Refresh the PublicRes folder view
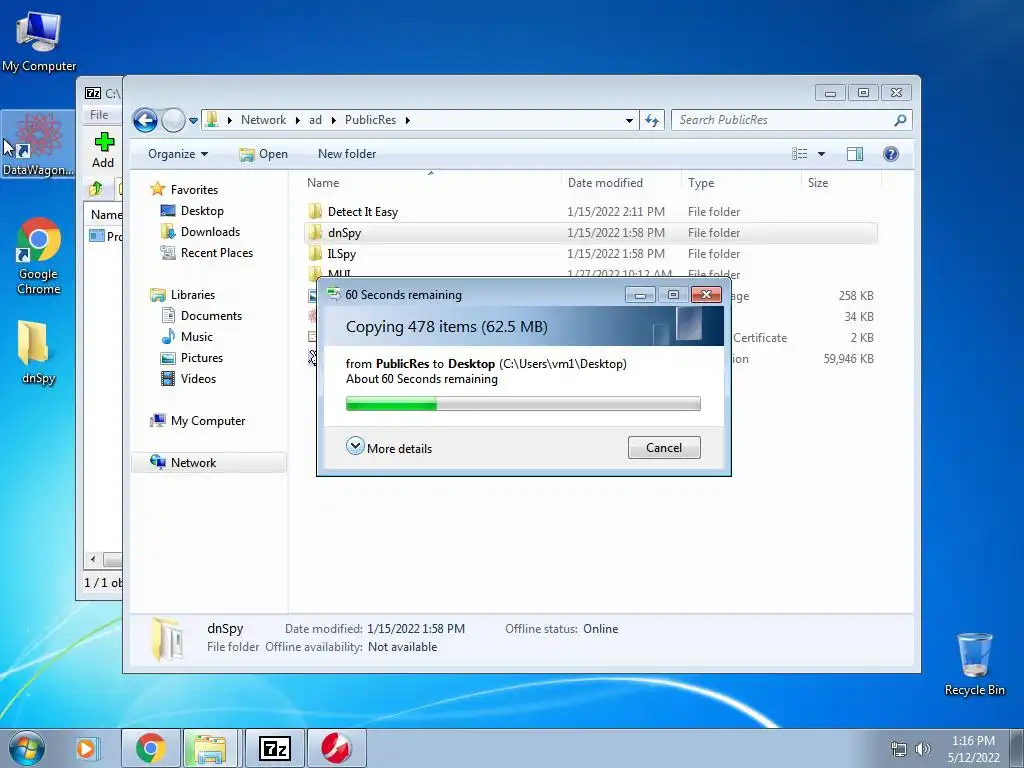 652,120
